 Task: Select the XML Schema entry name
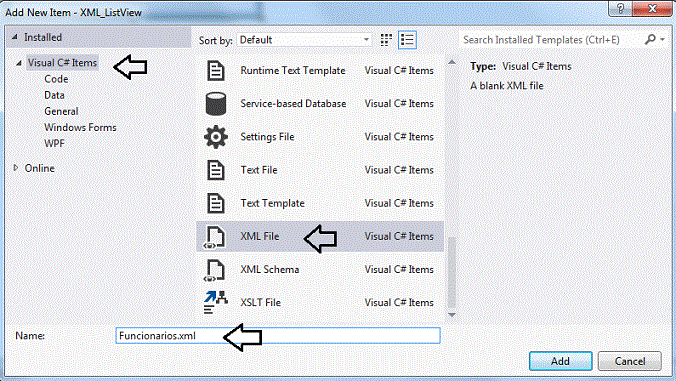point(269,270)
